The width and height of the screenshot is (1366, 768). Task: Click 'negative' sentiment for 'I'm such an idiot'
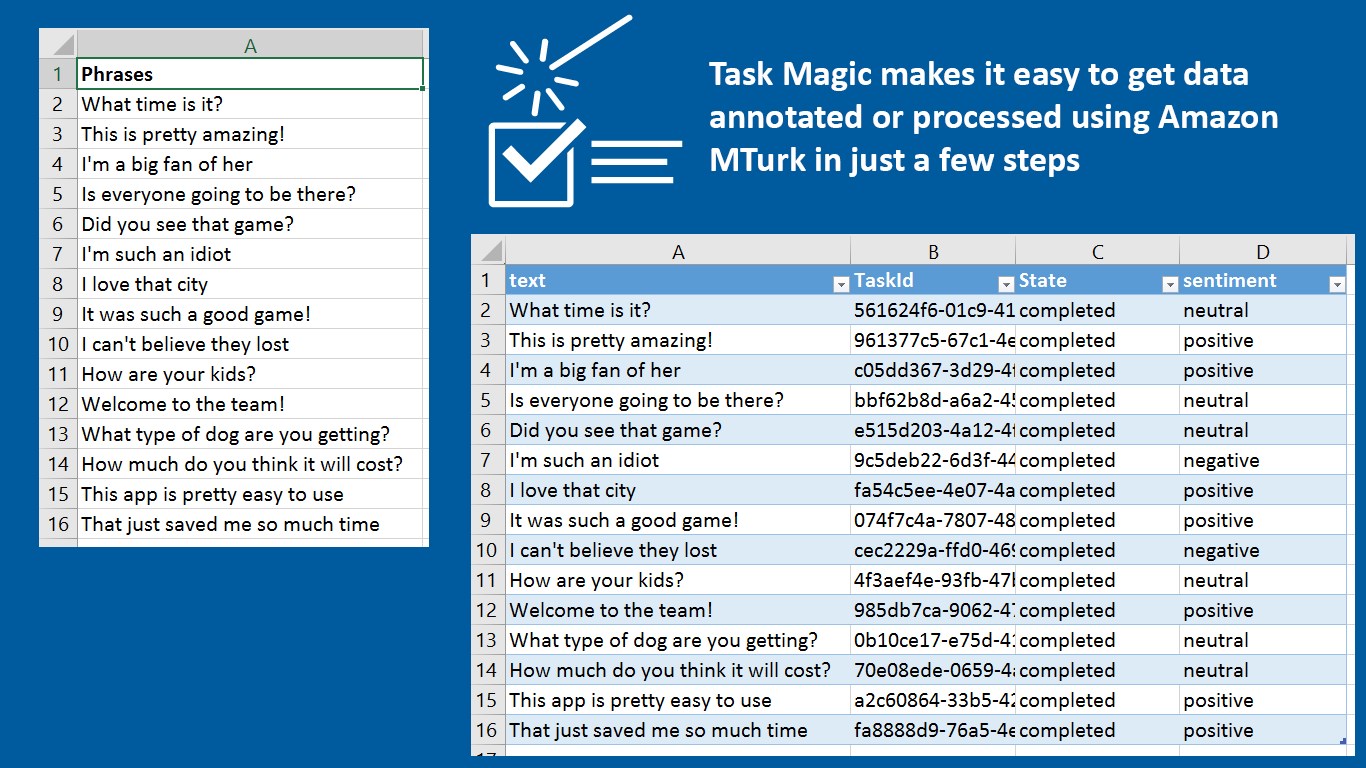pyautogui.click(x=1263, y=460)
